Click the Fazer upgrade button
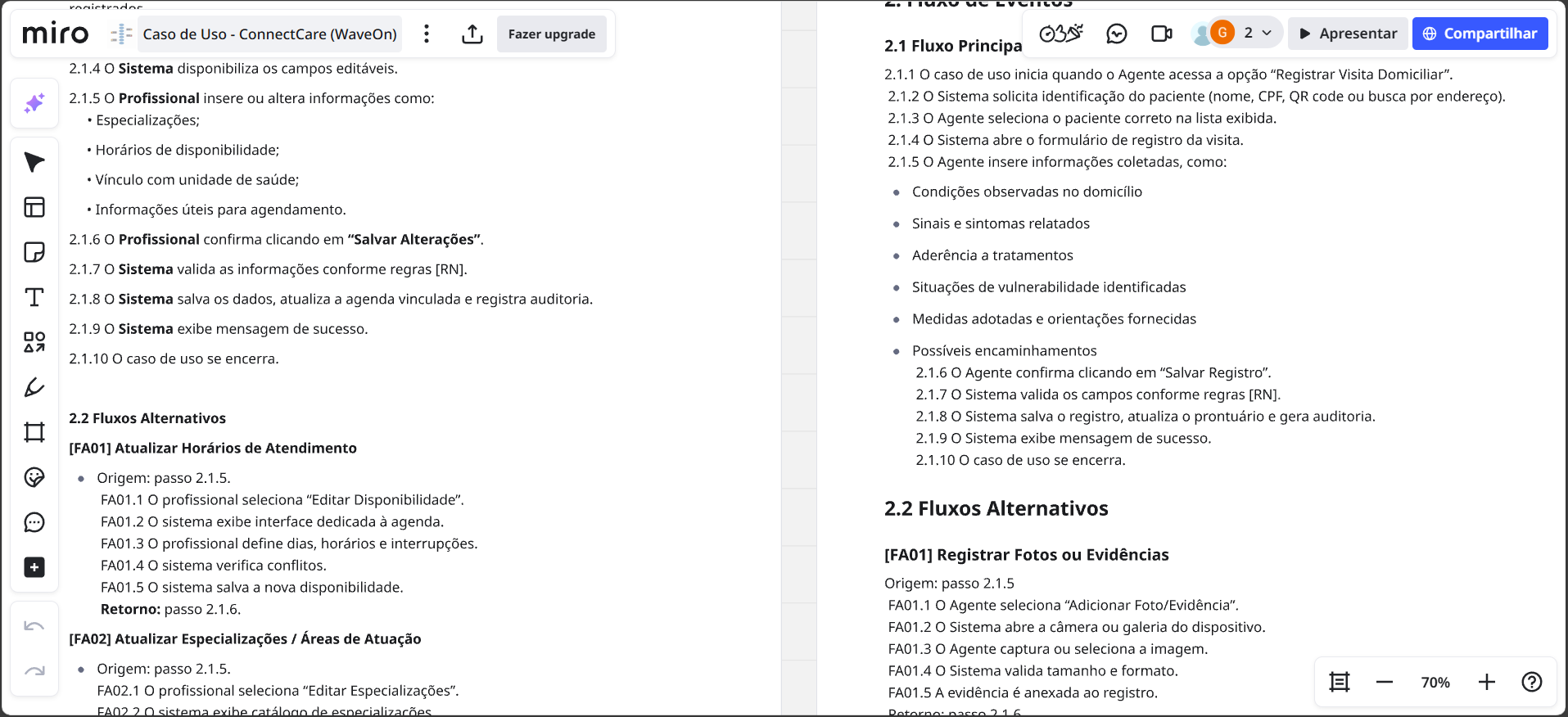 [551, 34]
